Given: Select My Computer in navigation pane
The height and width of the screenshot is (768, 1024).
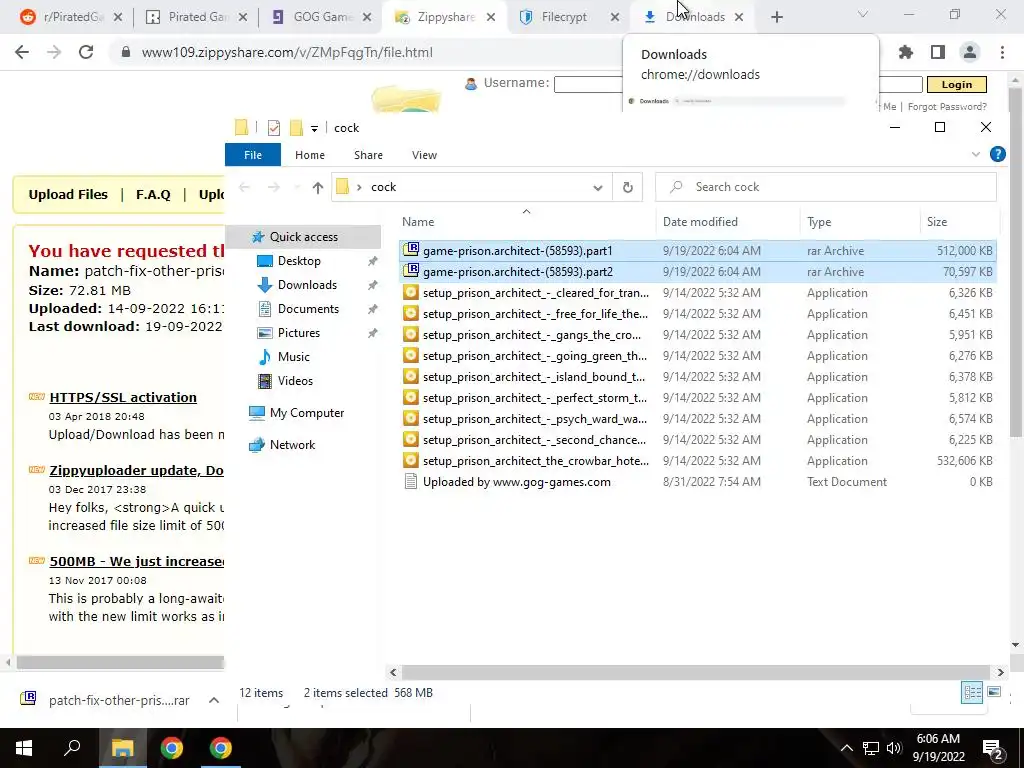Looking at the screenshot, I should (306, 413).
